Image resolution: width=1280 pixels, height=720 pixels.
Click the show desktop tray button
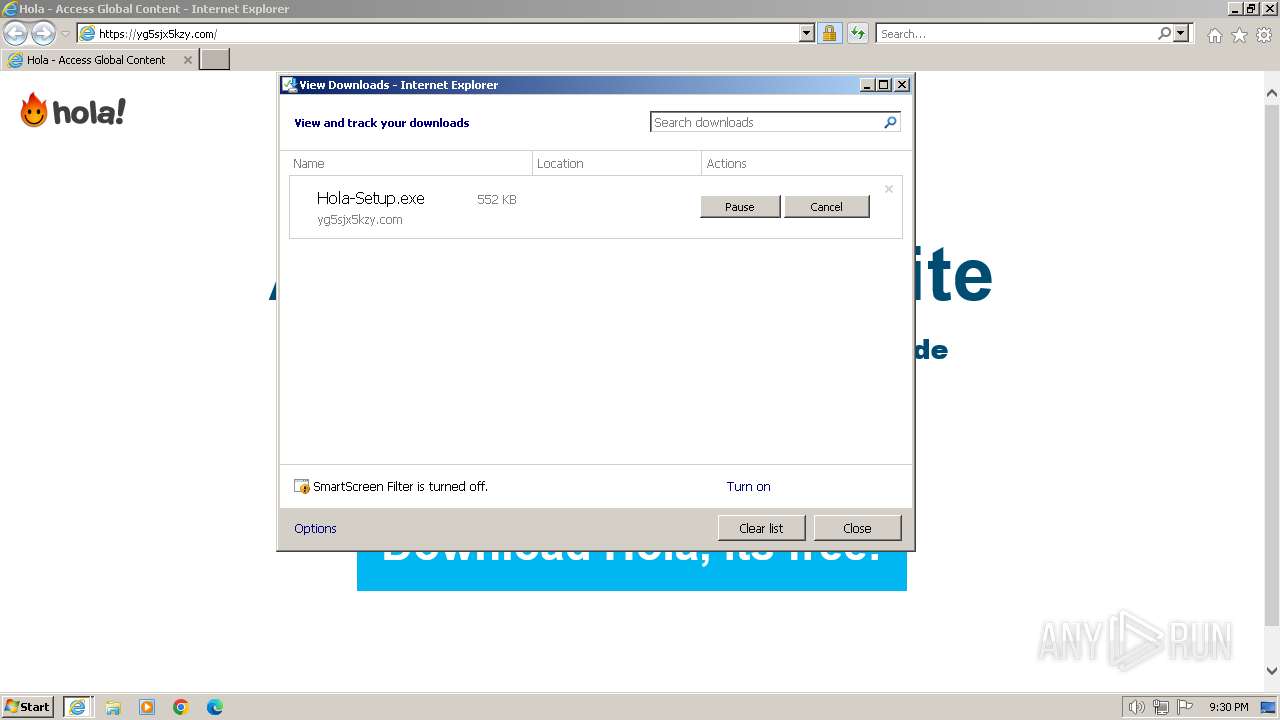1268,707
